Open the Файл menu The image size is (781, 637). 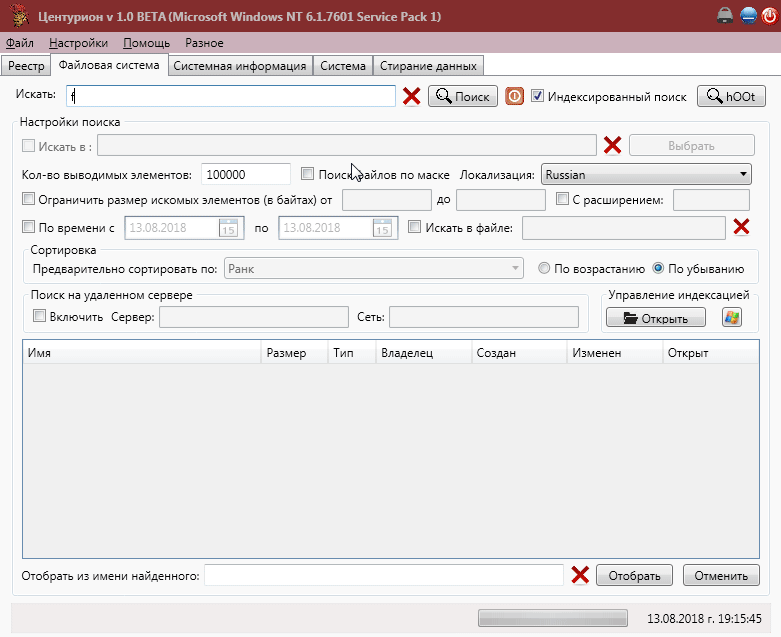(20, 43)
